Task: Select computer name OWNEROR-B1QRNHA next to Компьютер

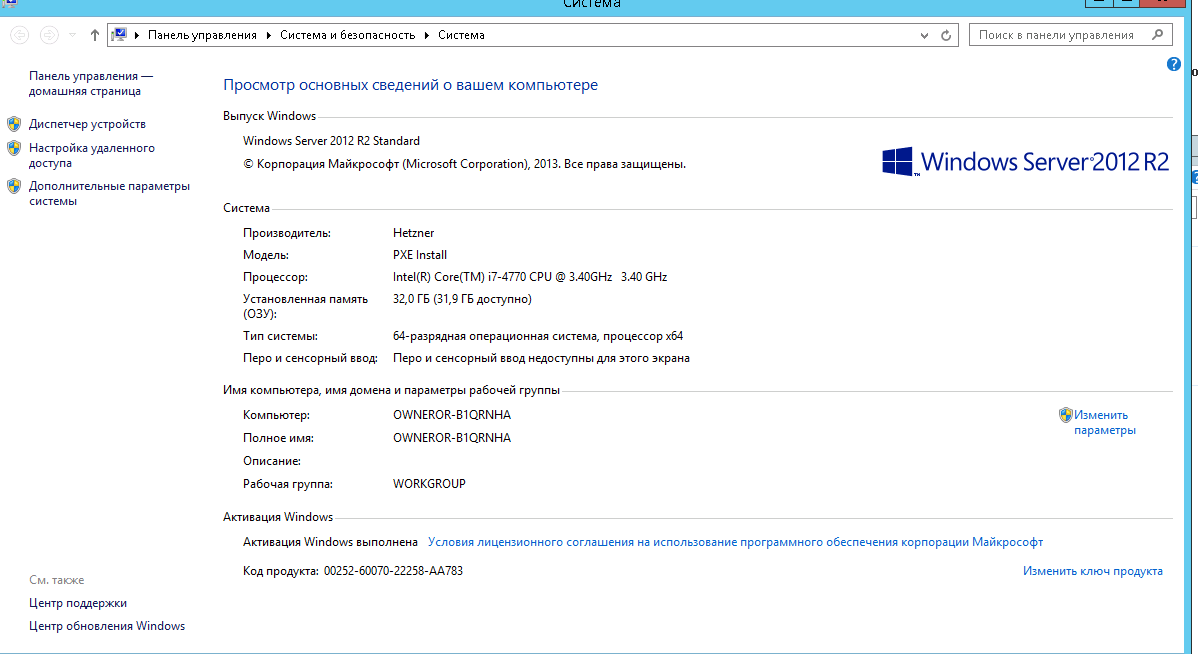Action: [452, 415]
